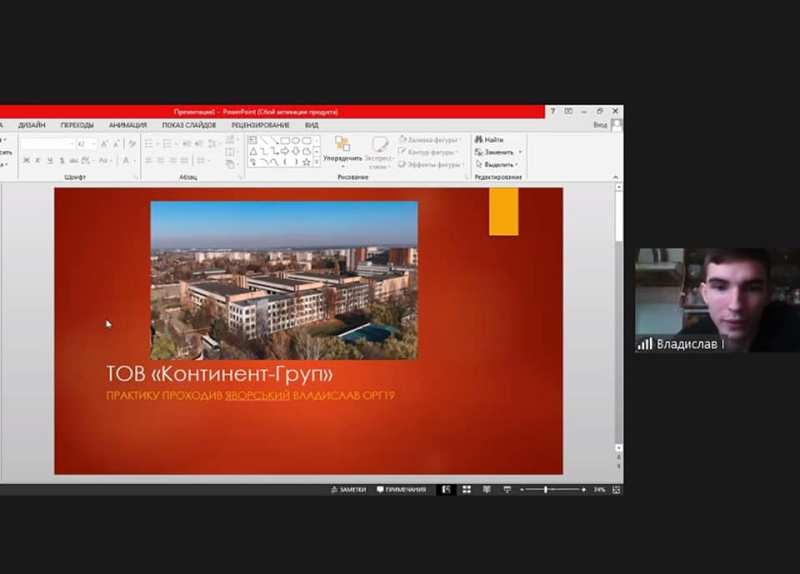Justify the paragraph text

click(185, 161)
